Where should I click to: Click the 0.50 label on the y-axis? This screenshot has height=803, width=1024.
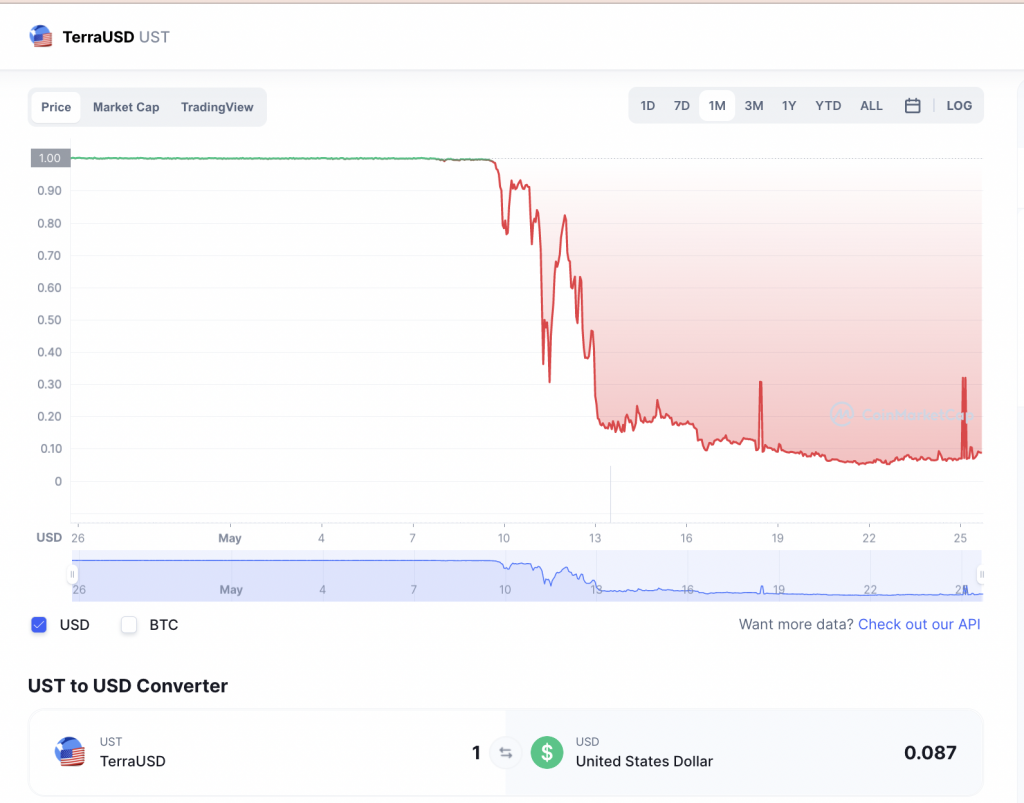50,320
